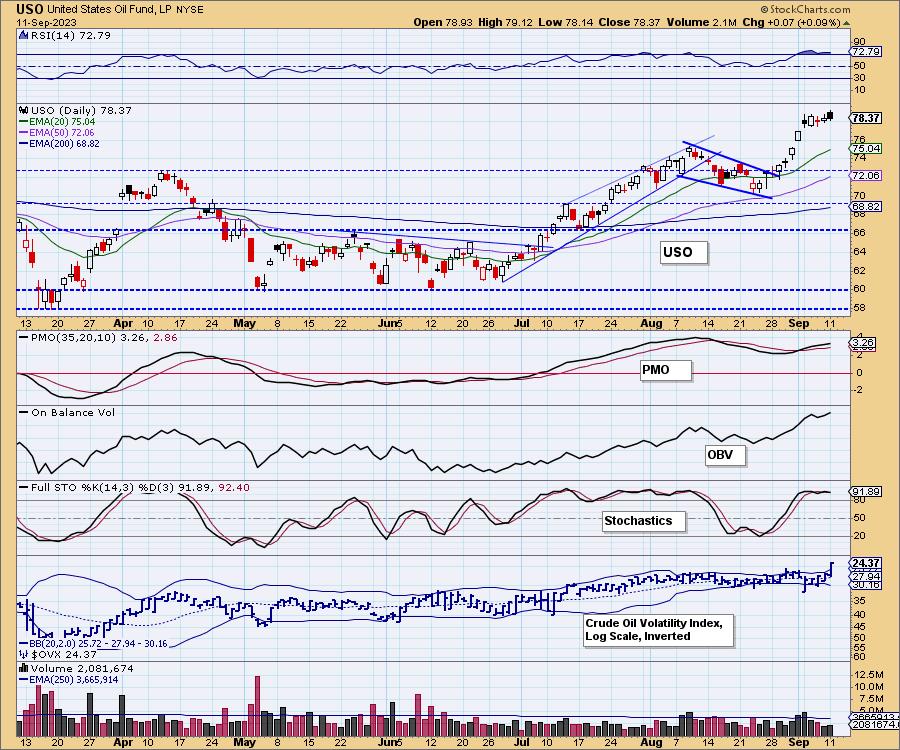Click the Low 78.14 value
The width and height of the screenshot is (900, 750).
(x=565, y=22)
